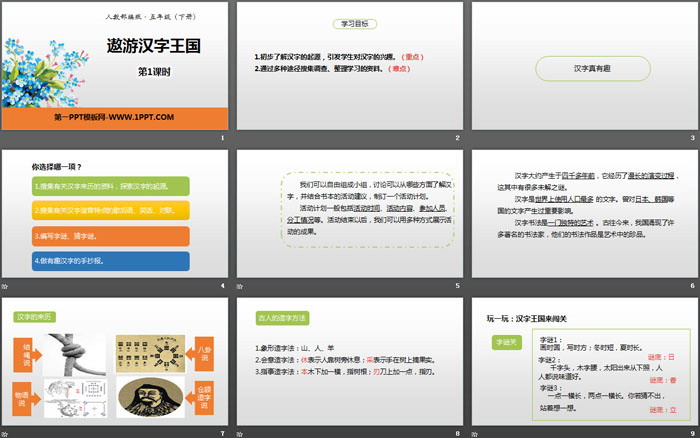Select the orange 结绳说 arrow label
The width and height of the screenshot is (700, 438).
[25, 354]
